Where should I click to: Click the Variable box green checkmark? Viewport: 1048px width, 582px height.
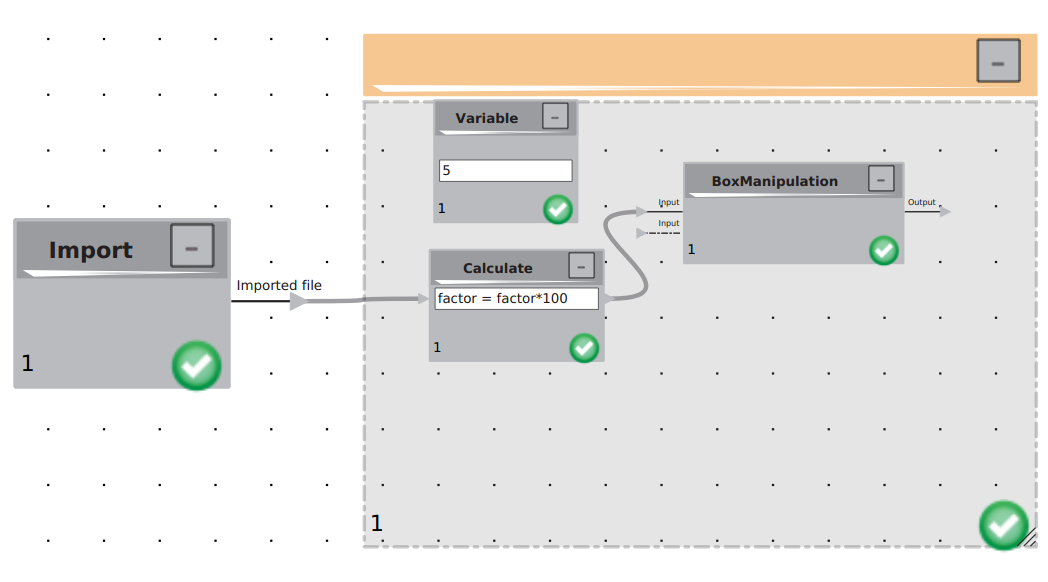tap(557, 209)
